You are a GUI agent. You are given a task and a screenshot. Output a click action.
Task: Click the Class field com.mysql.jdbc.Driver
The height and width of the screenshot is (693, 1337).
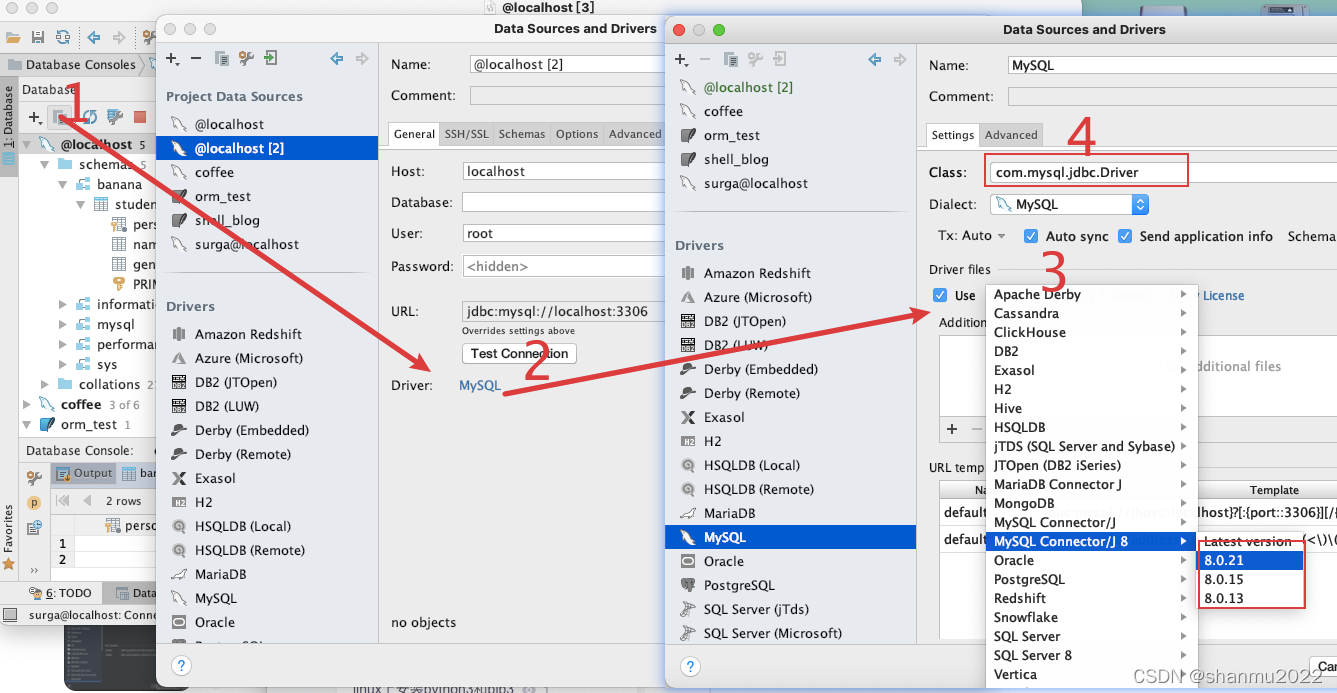pos(1163,172)
